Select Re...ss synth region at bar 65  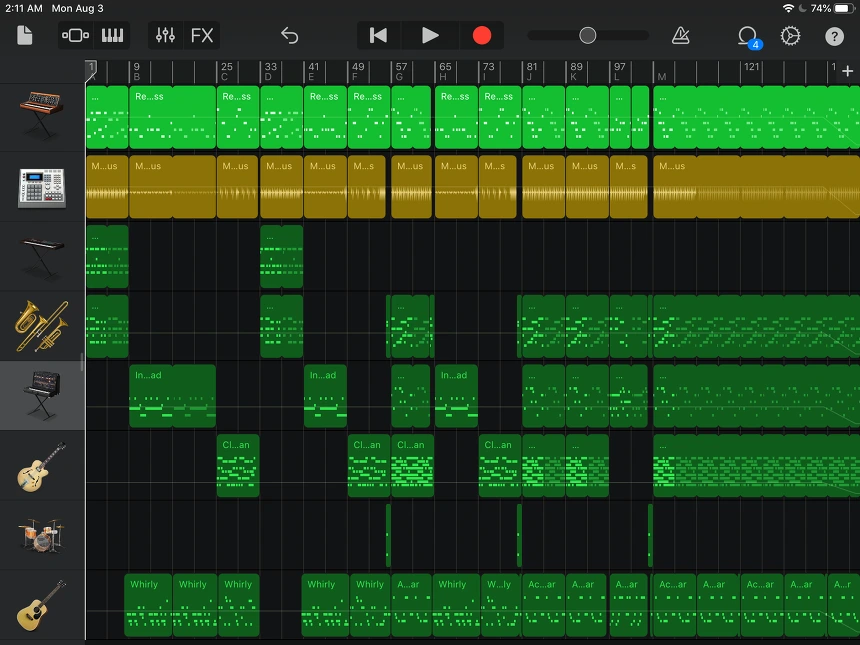(456, 117)
